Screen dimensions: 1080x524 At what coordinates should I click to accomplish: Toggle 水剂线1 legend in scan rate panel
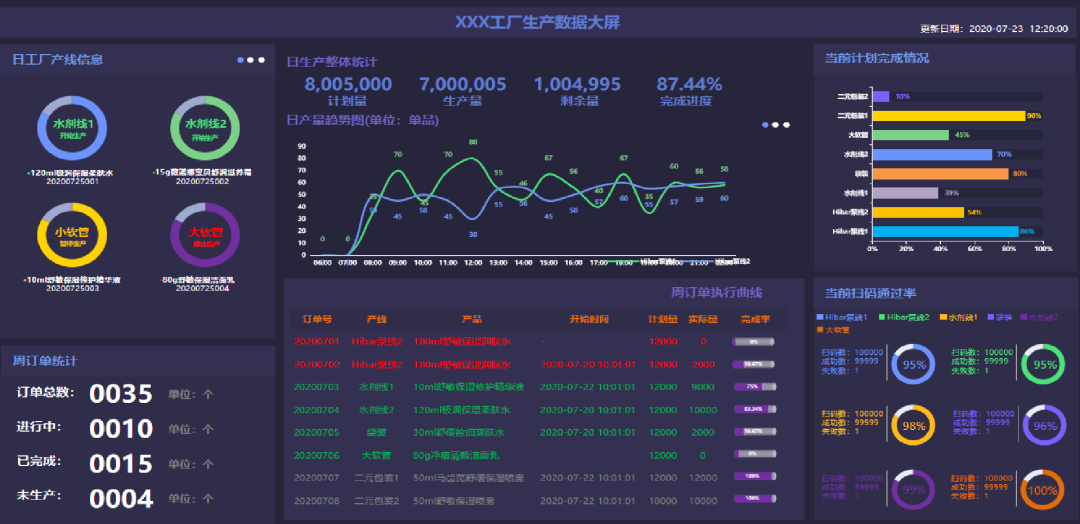pyautogui.click(x=962, y=317)
